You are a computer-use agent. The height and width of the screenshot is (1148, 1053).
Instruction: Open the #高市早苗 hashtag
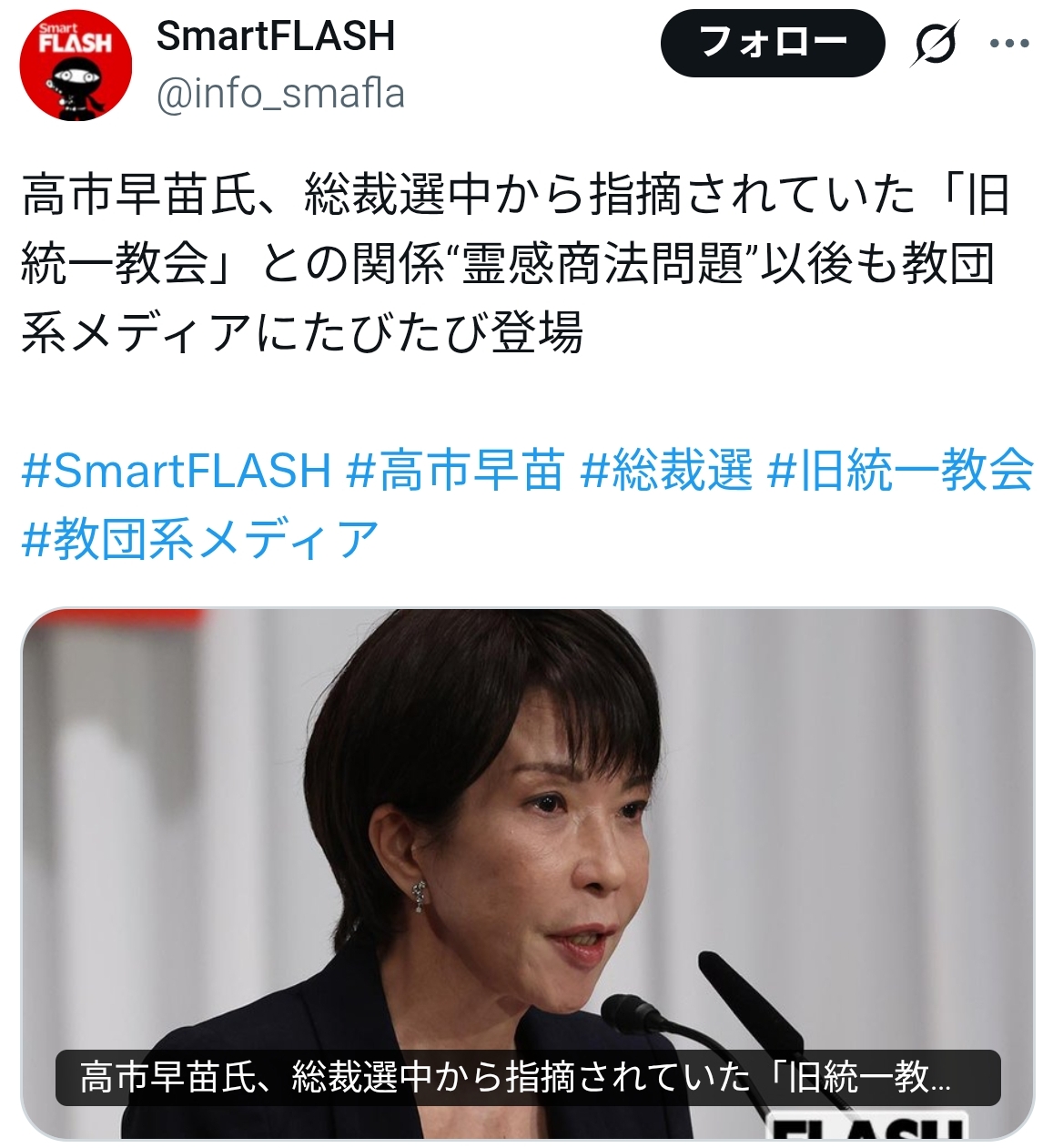click(x=455, y=471)
